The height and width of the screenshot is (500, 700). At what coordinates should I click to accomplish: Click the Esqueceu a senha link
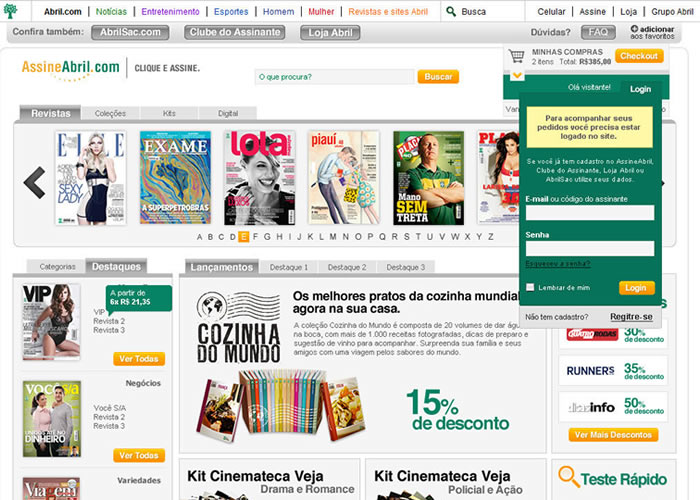(558, 264)
